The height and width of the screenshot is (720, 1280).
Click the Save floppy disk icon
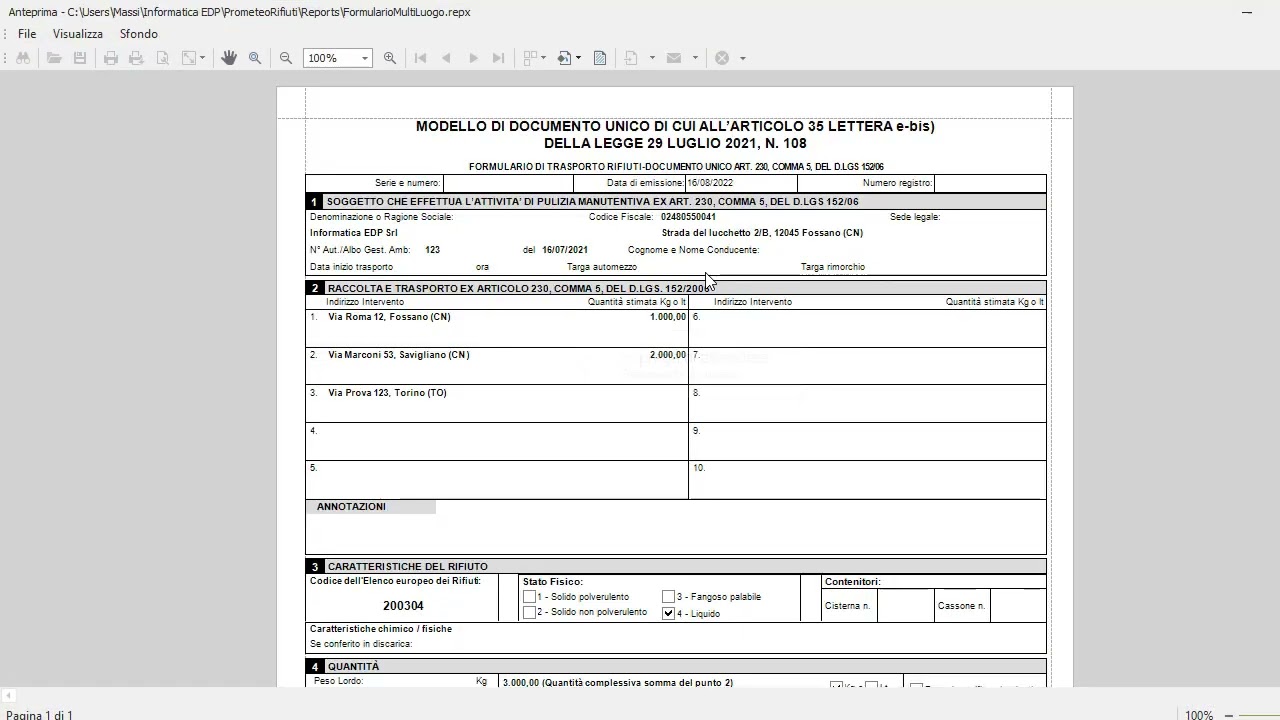click(80, 58)
